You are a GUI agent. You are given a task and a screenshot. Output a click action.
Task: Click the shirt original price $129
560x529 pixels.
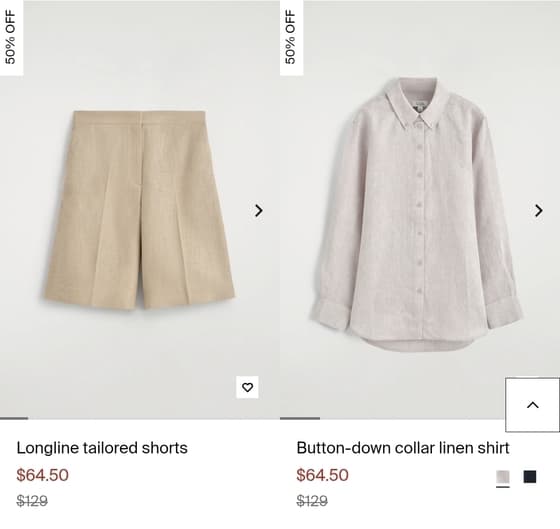coord(312,501)
